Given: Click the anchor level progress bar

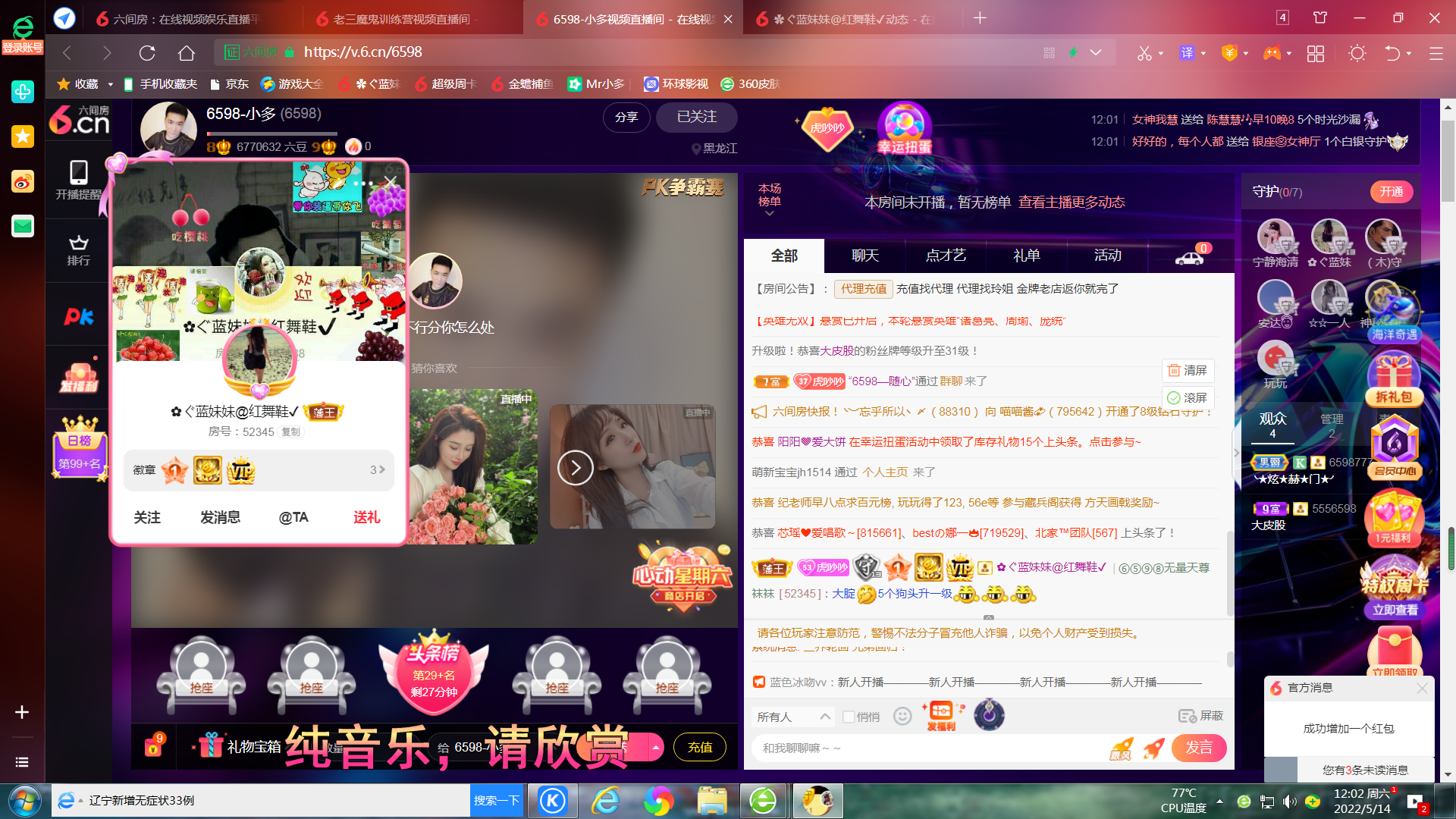Looking at the screenshot, I should tap(271, 134).
